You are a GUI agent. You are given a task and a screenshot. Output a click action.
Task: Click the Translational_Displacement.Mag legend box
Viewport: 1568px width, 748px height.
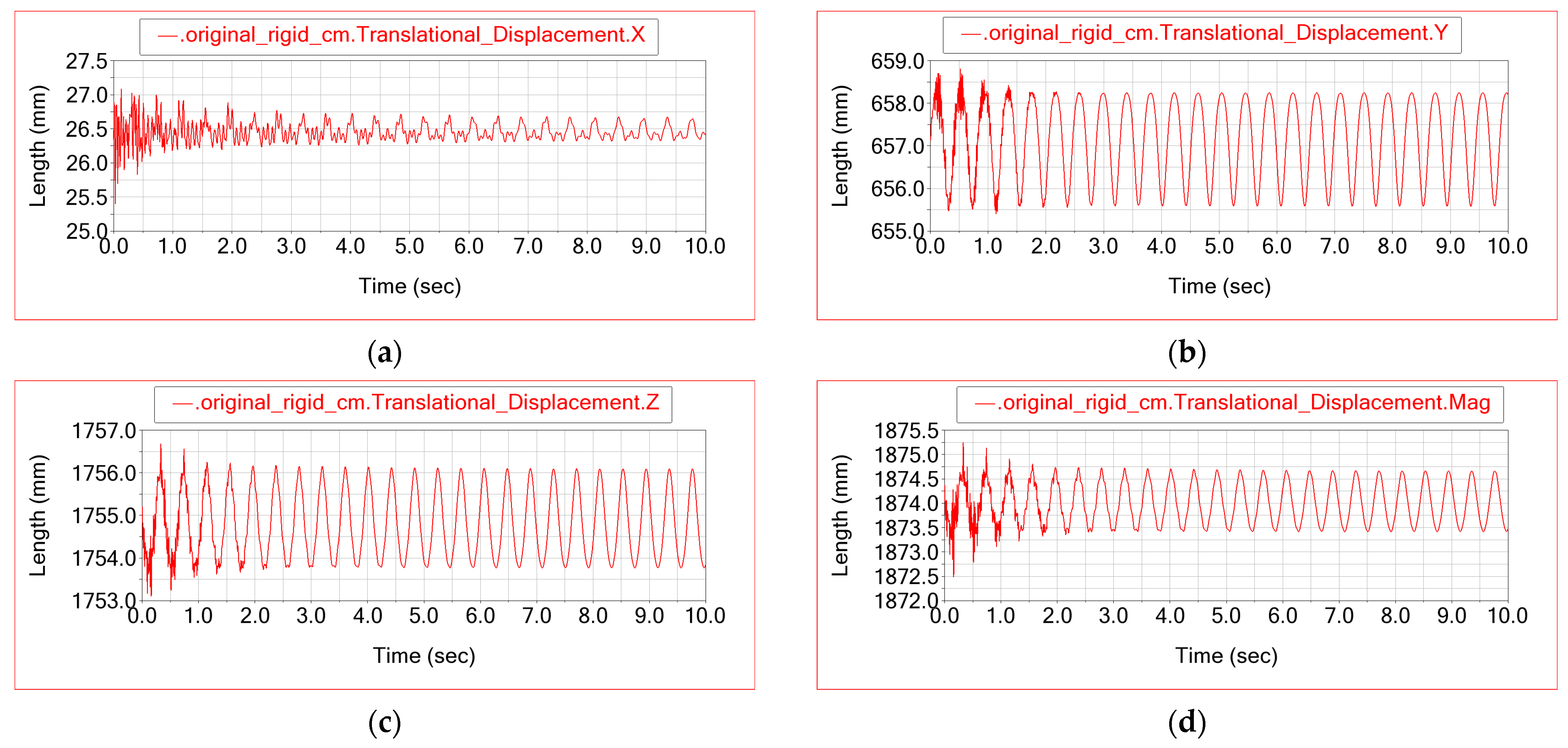tap(1230, 404)
